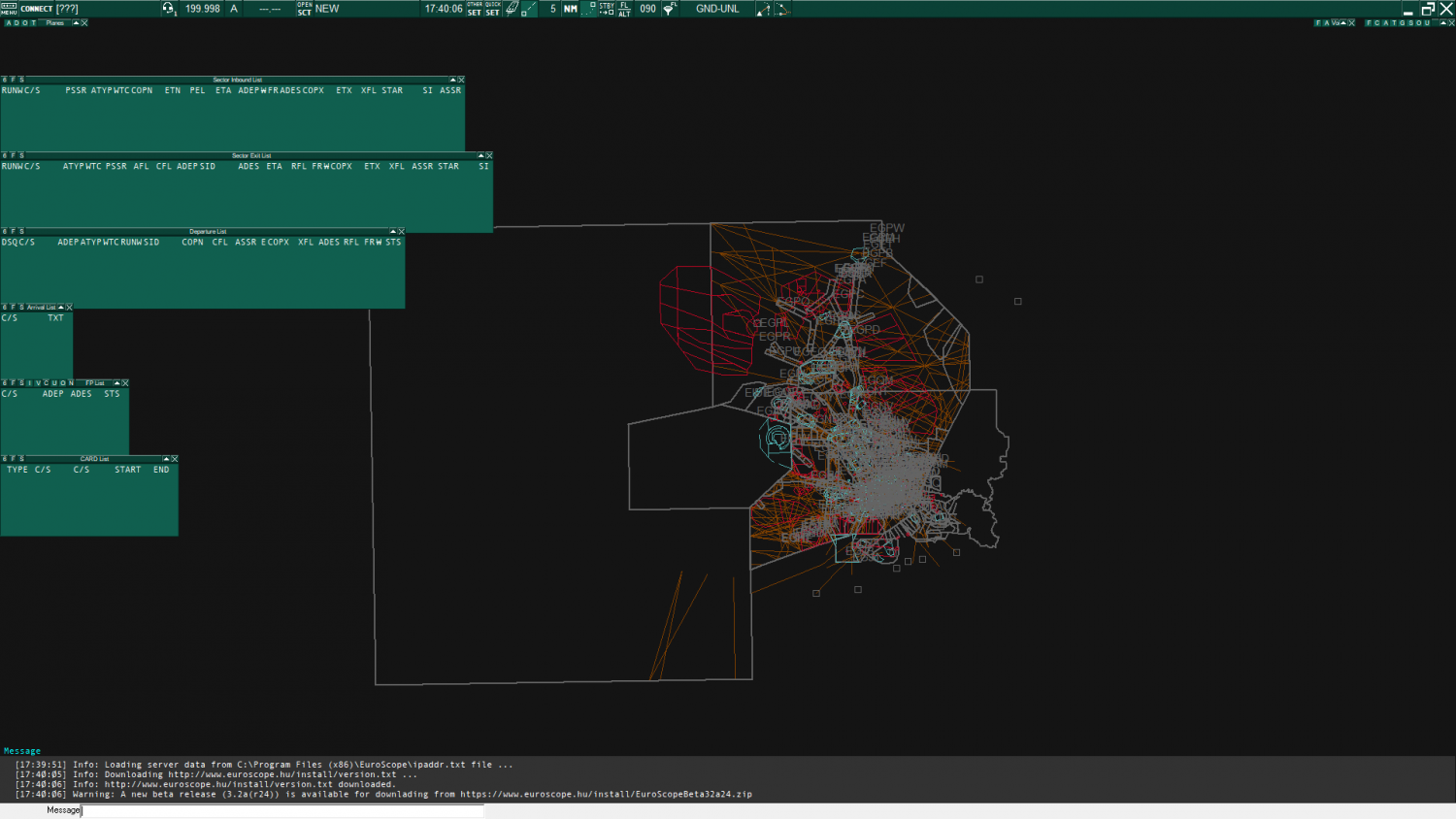Toggle the STBY standby targets display
1456x819 pixels.
click(607, 9)
